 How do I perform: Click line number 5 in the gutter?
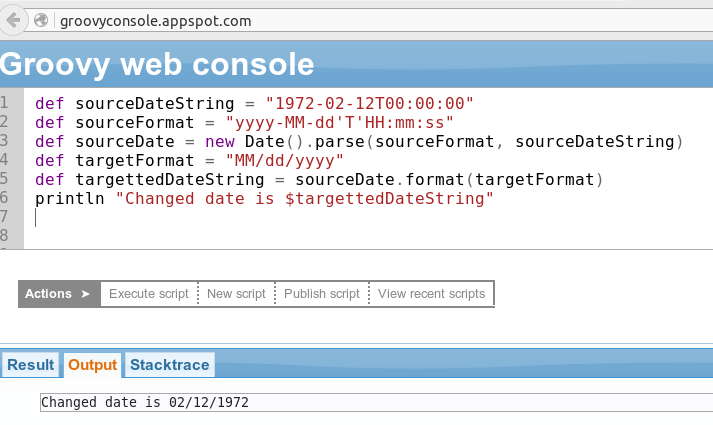5,180
